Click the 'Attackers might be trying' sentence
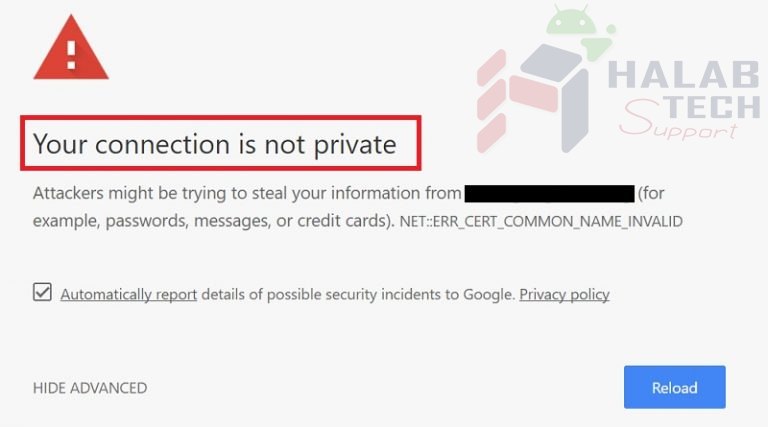 point(247,193)
